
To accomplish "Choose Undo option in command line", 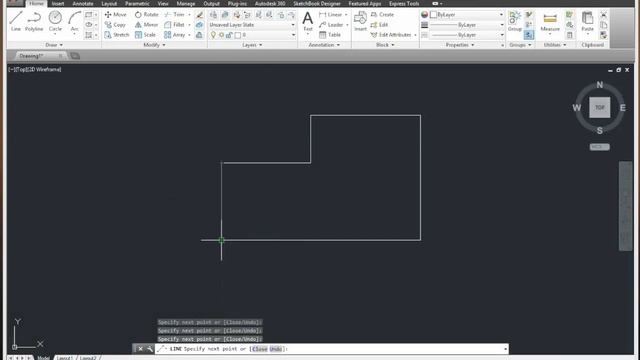I will point(276,349).
